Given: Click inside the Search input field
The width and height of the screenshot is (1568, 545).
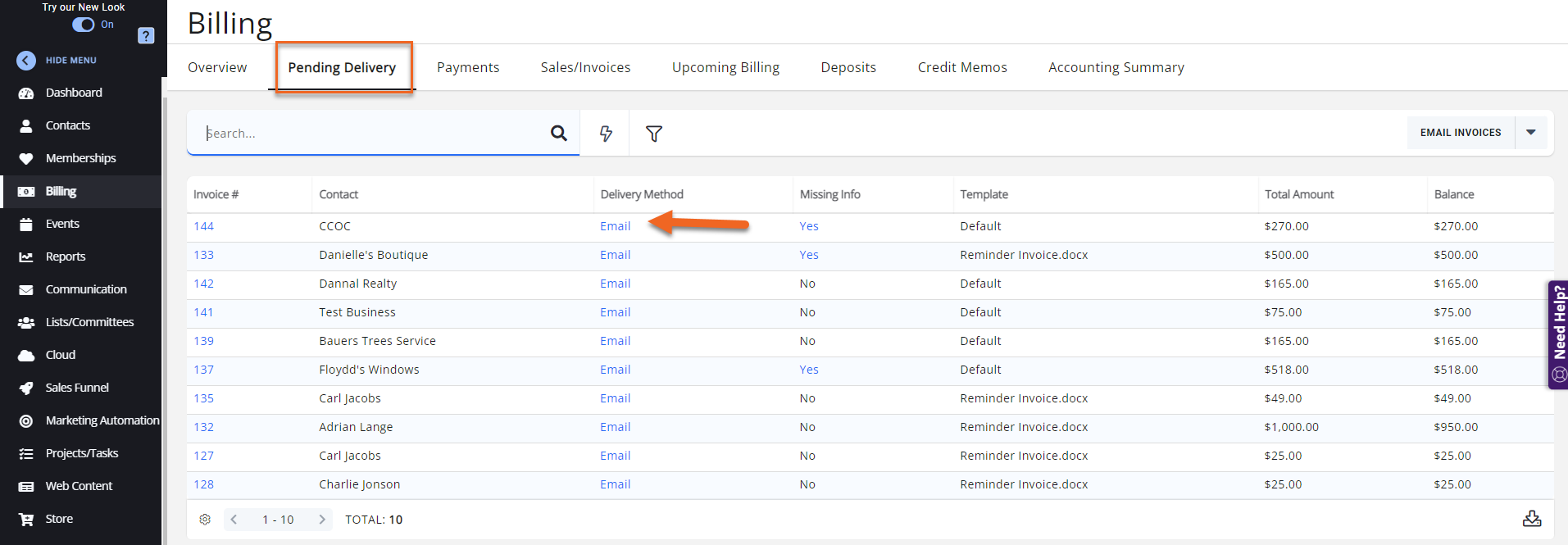Looking at the screenshot, I should click(x=369, y=133).
